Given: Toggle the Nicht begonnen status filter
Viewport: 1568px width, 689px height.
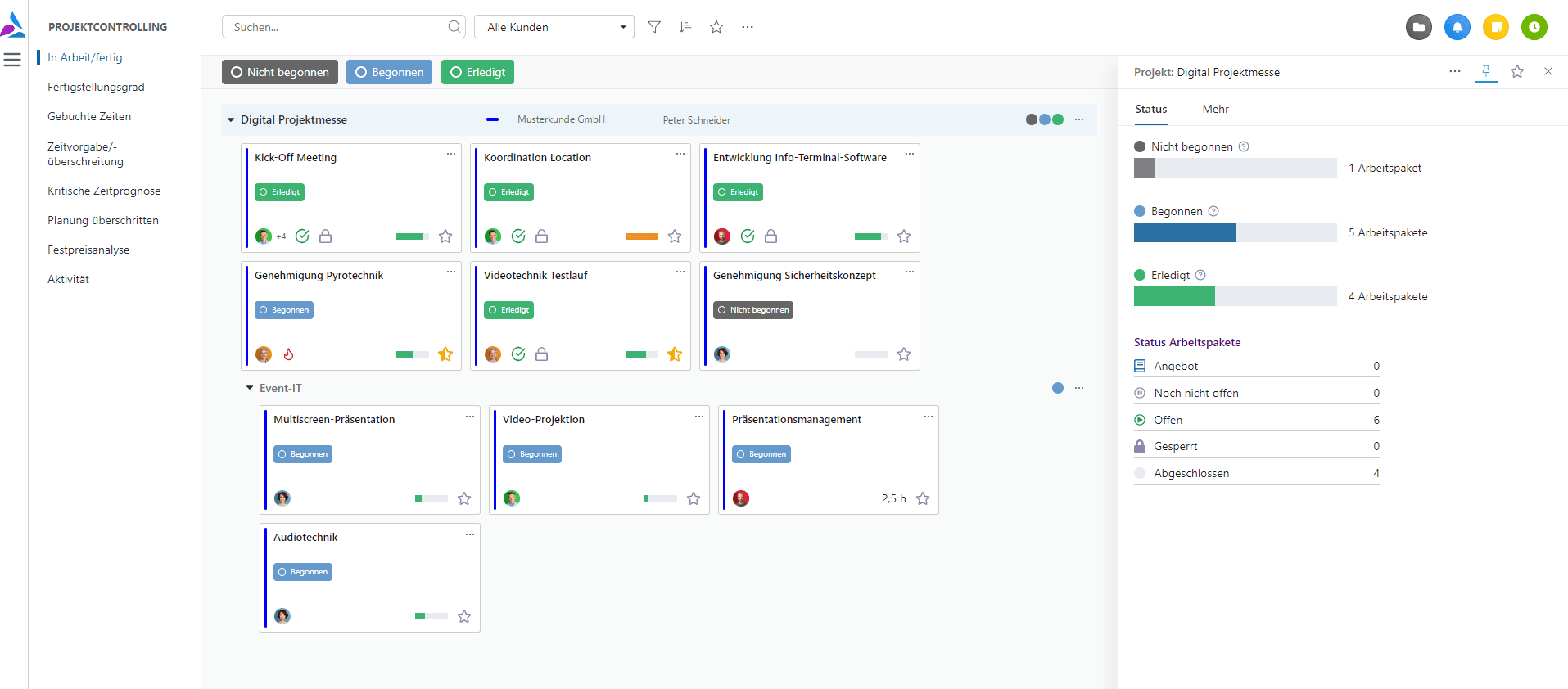Looking at the screenshot, I should click(x=279, y=72).
